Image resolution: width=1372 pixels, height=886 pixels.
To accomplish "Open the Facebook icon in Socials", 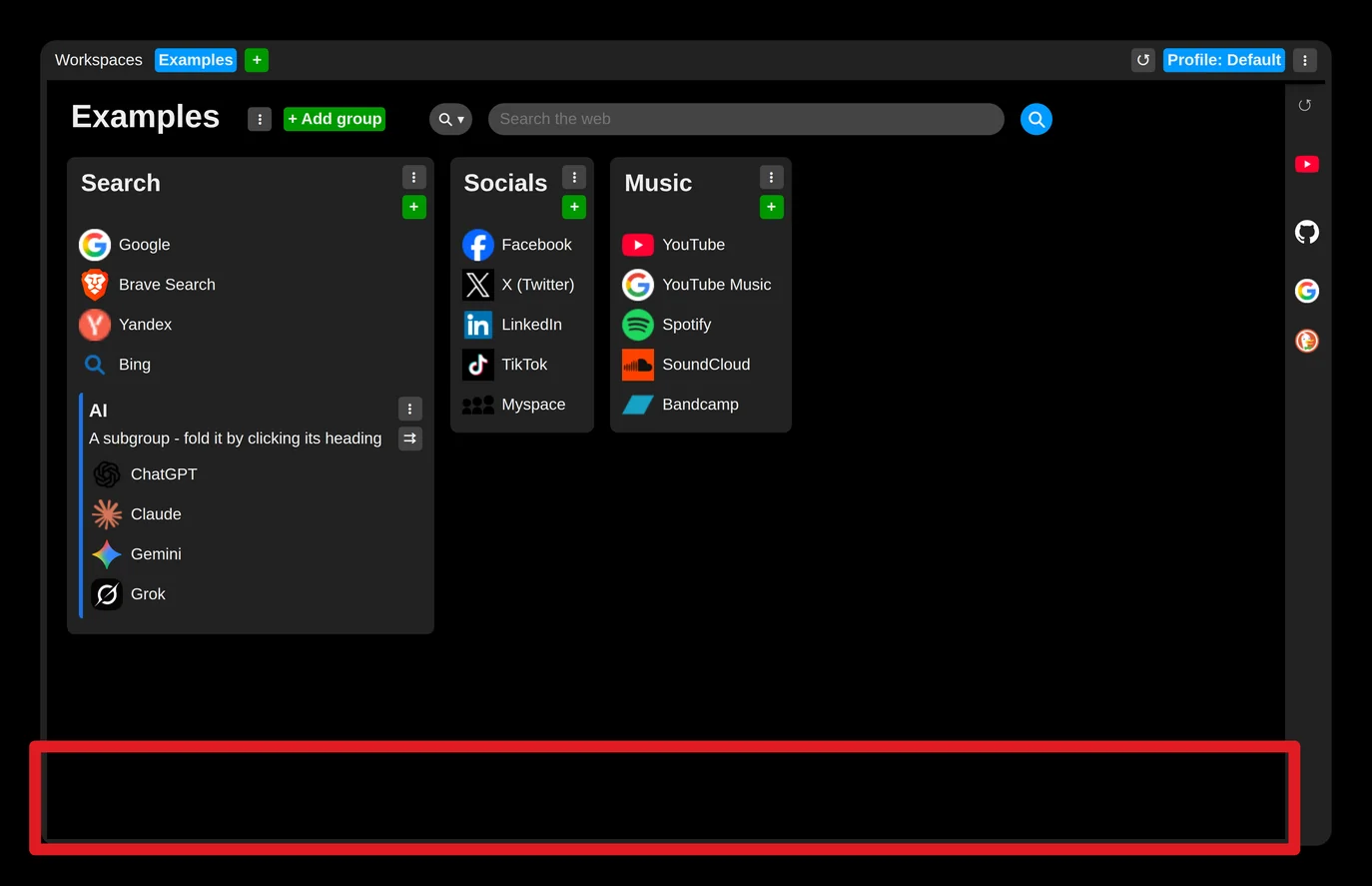I will pos(478,245).
